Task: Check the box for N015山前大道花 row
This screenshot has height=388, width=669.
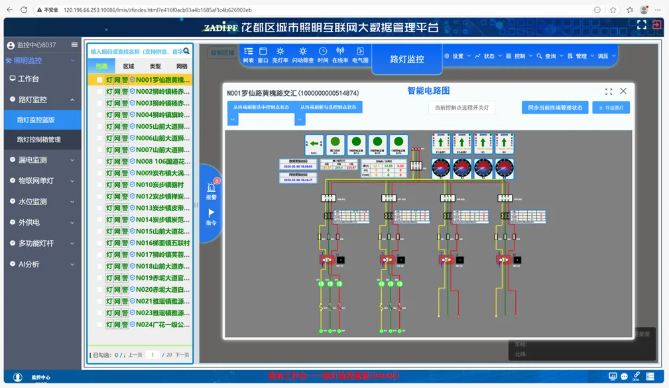Action: pos(99,231)
